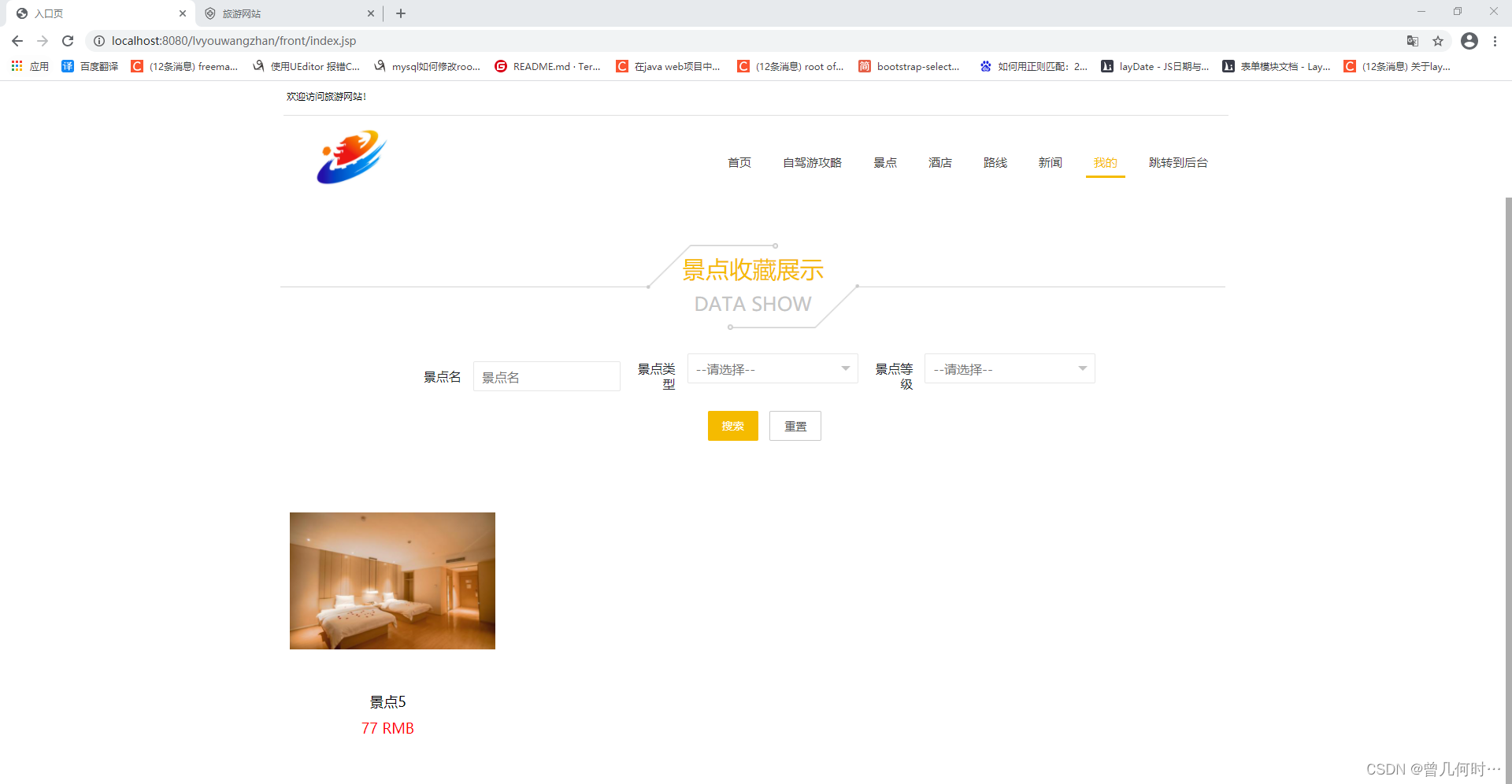This screenshot has height=784, width=1512.
Task: Open the 百度翻译 bookmark
Action: pos(90,66)
